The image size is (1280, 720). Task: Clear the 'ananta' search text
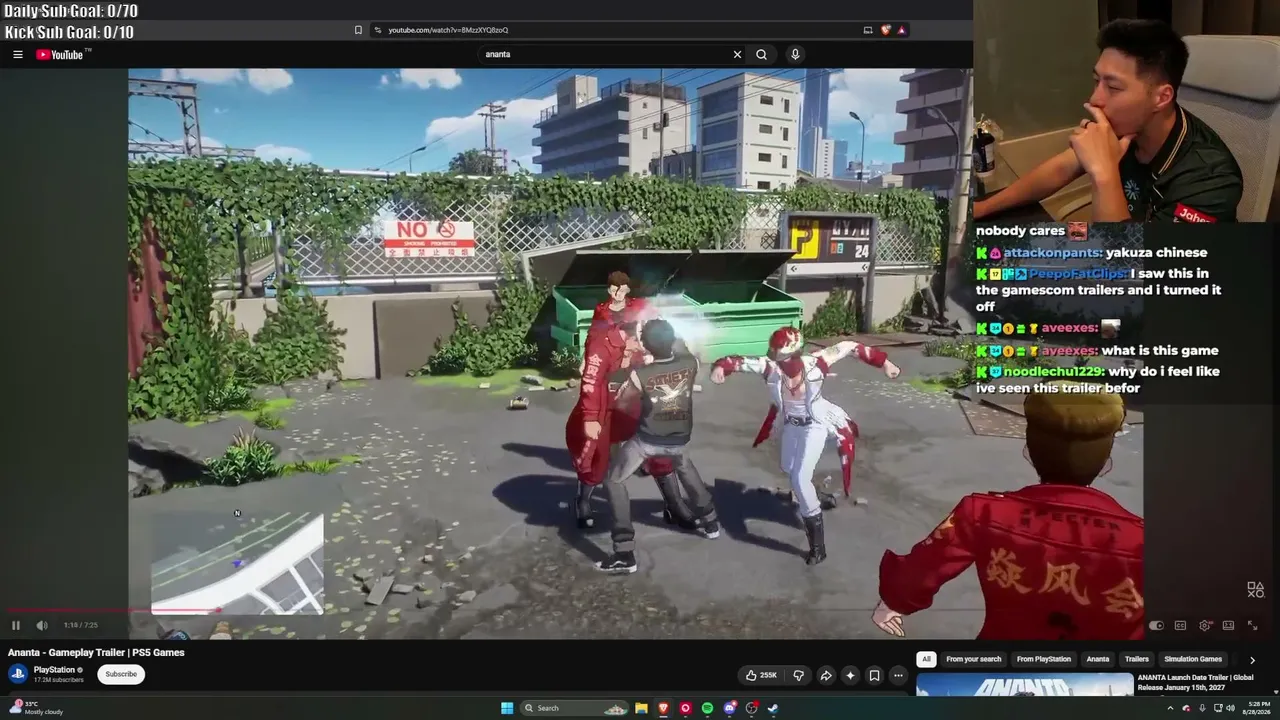tap(737, 55)
